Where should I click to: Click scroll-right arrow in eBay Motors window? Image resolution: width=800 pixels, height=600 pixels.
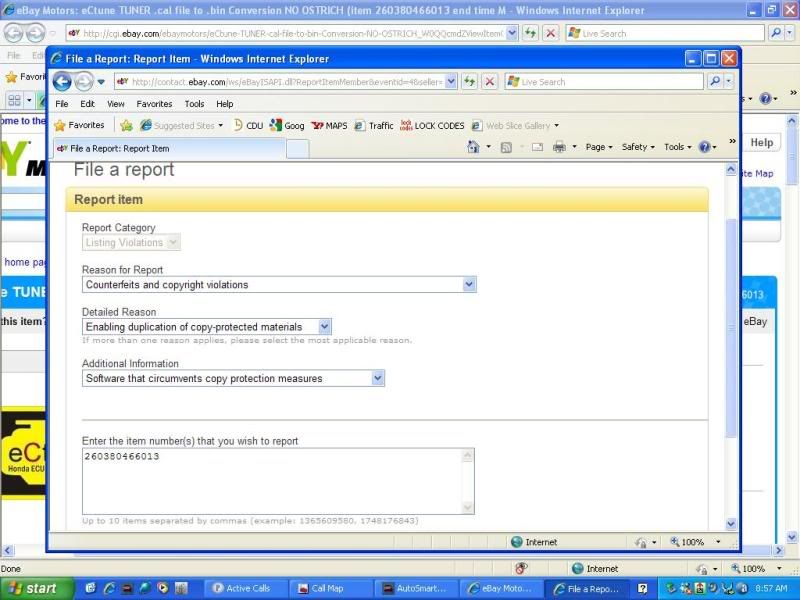(x=779, y=551)
